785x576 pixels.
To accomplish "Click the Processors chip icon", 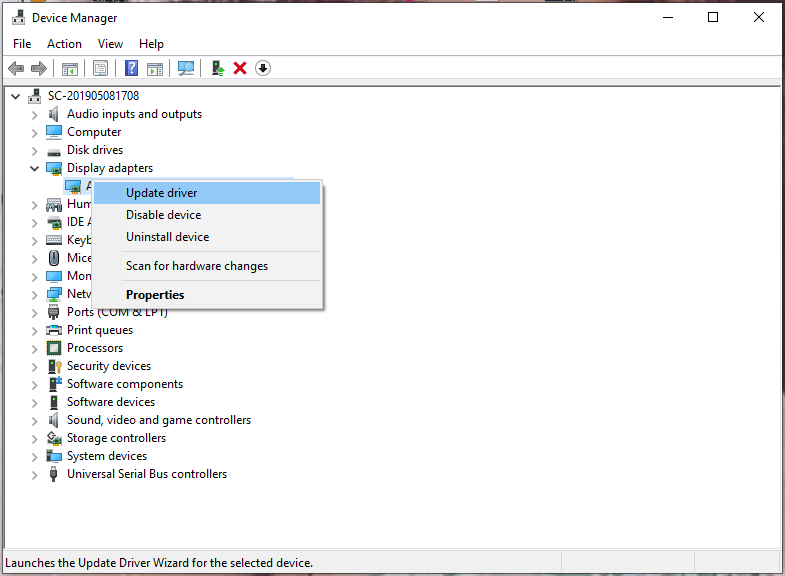I will point(54,348).
